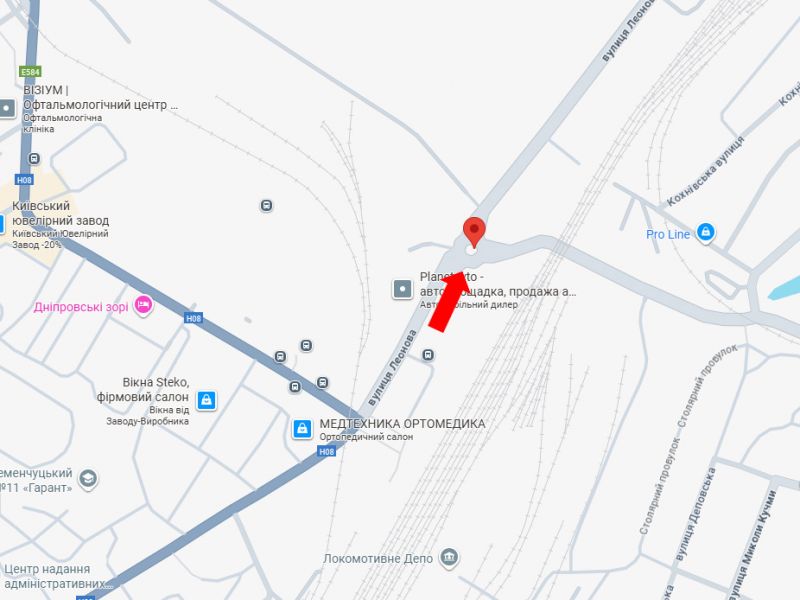Select the school icon near «Гарант»

(x=88, y=479)
